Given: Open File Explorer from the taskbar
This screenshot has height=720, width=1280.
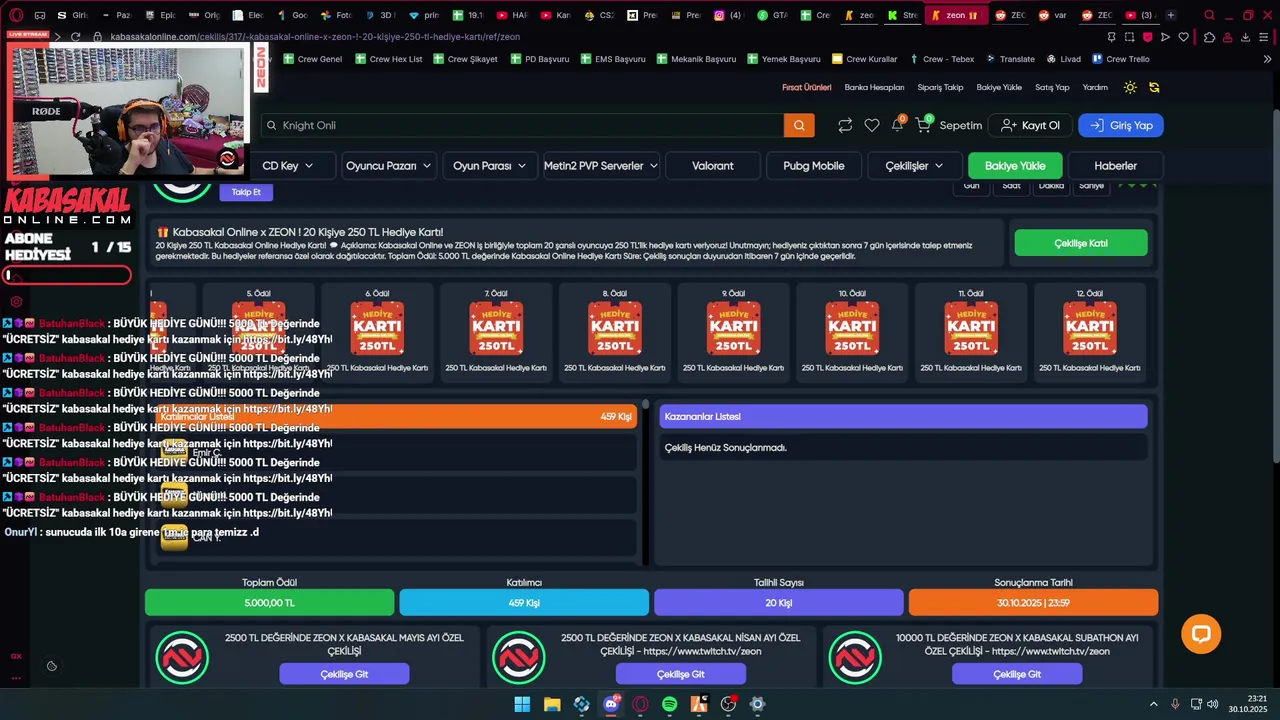Looking at the screenshot, I should click(x=552, y=704).
